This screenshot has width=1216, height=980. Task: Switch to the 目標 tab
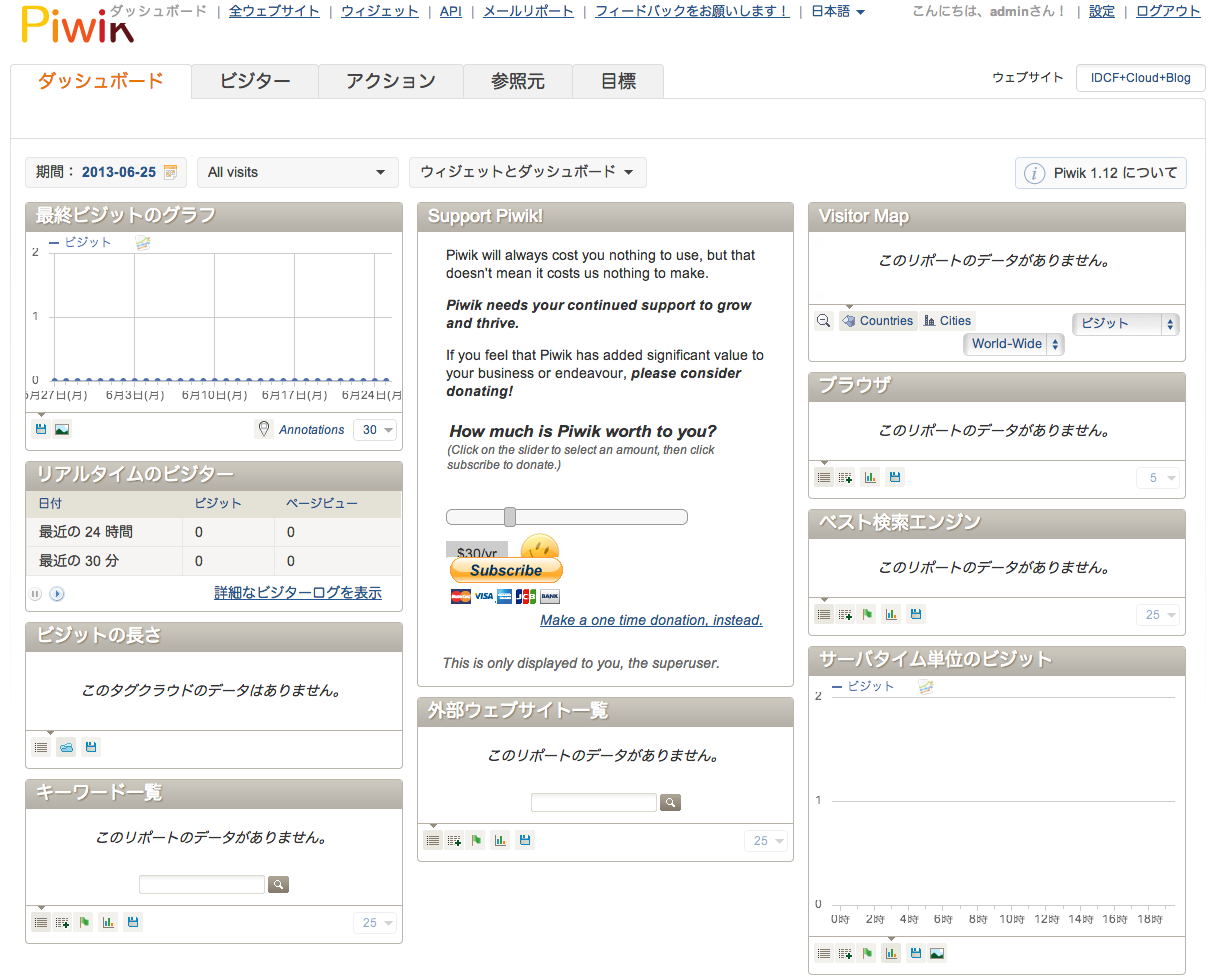618,82
